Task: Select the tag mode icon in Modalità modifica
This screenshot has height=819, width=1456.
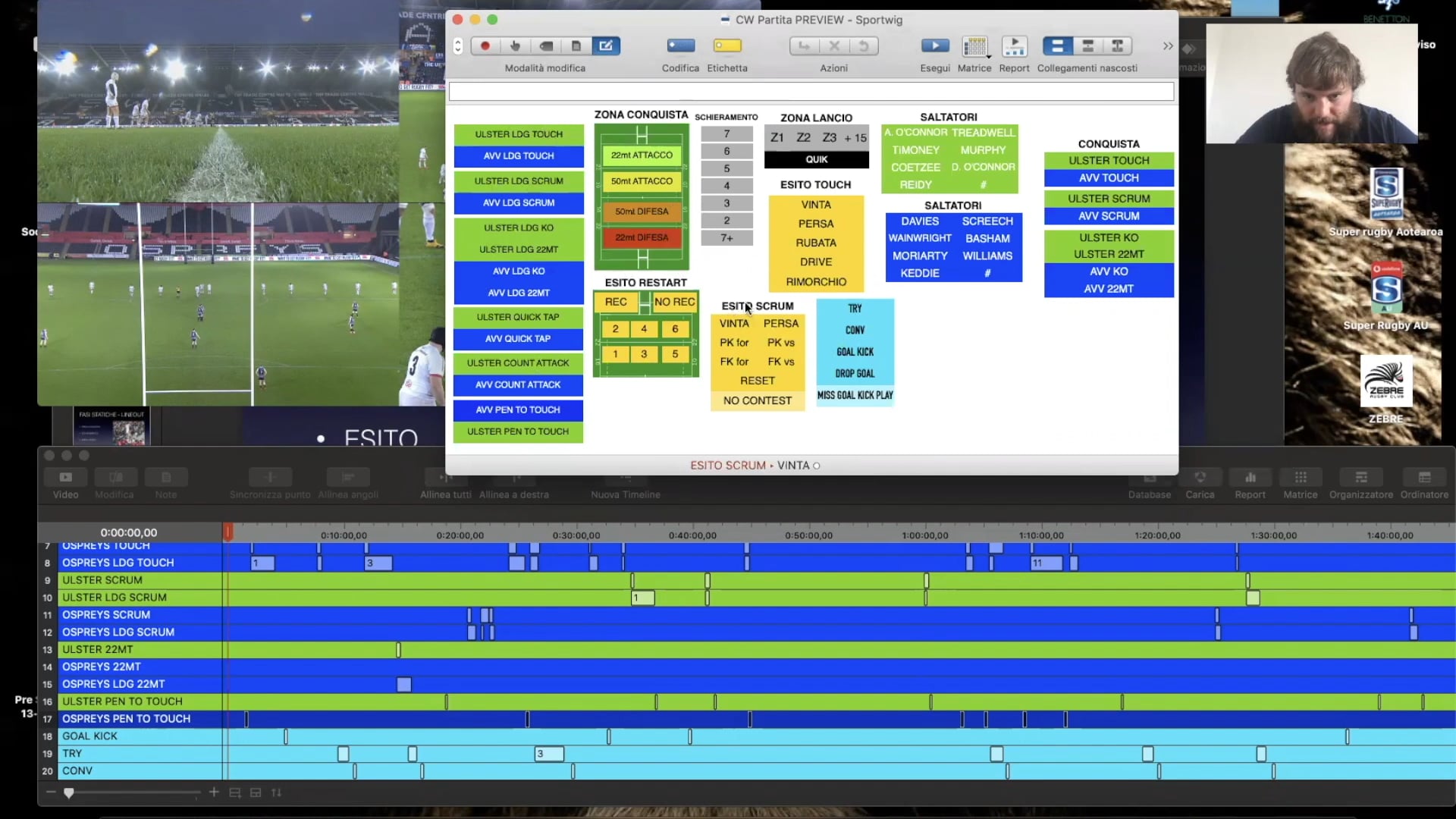Action: 546,46
